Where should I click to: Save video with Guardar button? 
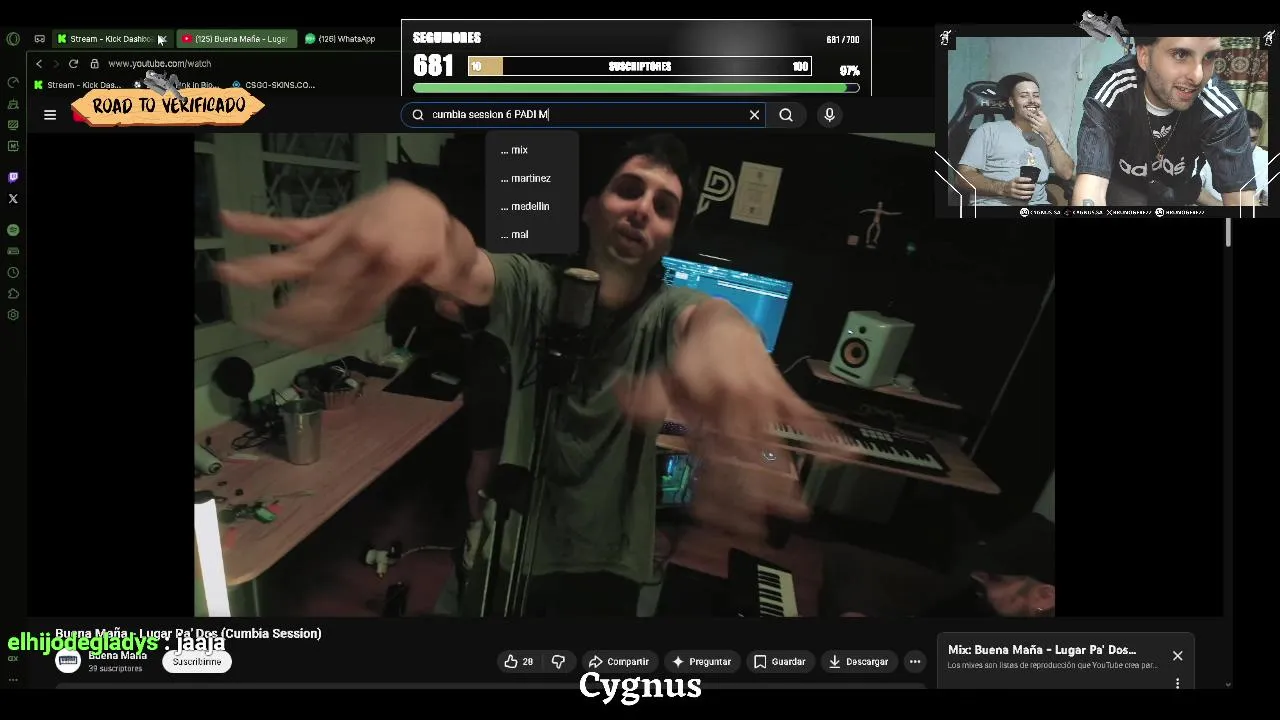(779, 661)
